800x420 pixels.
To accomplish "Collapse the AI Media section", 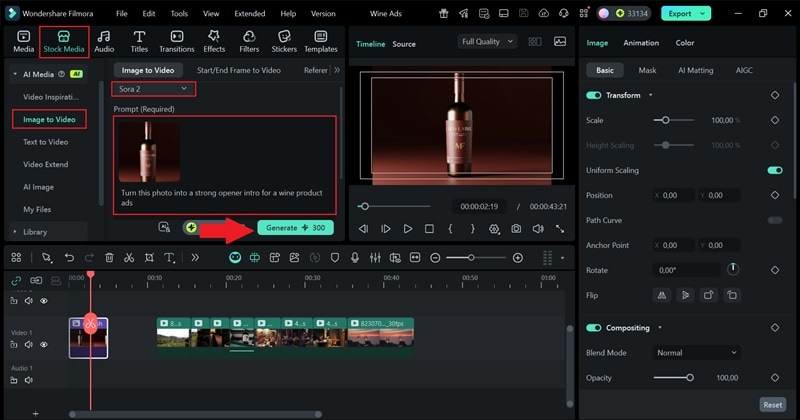I will tap(15, 74).
